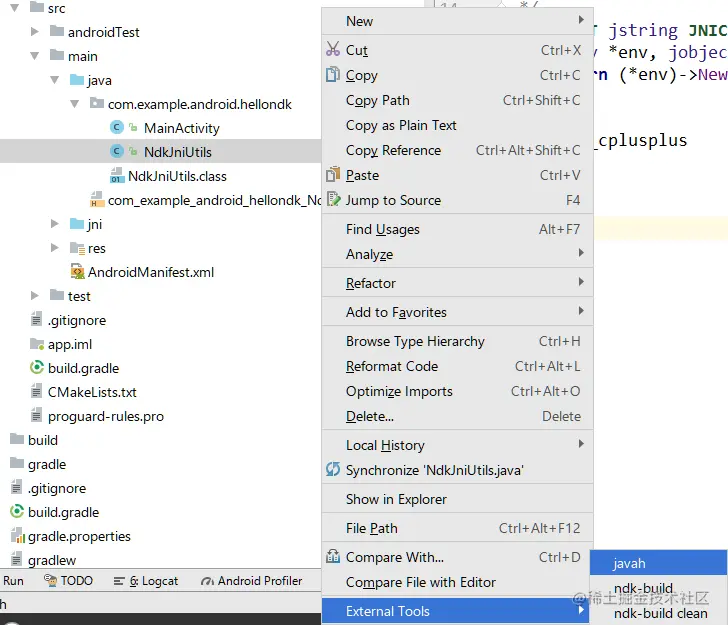The image size is (728, 625).
Task: Collapse the main folder
Action: pos(34,56)
